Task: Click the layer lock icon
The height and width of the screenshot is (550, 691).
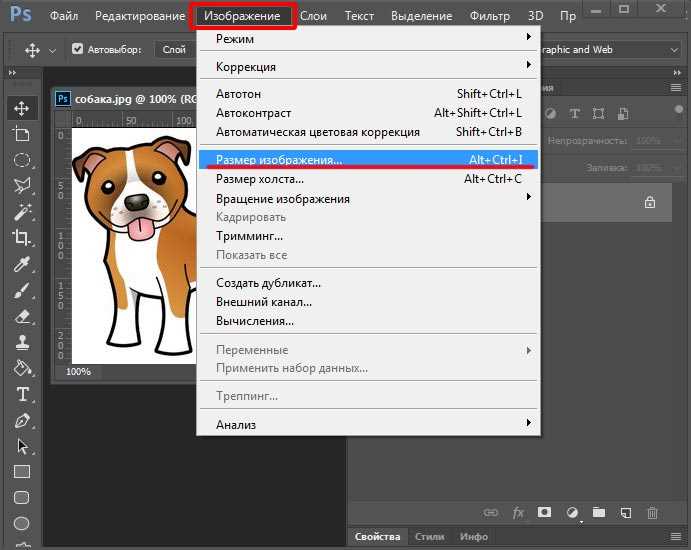Action: click(x=650, y=202)
